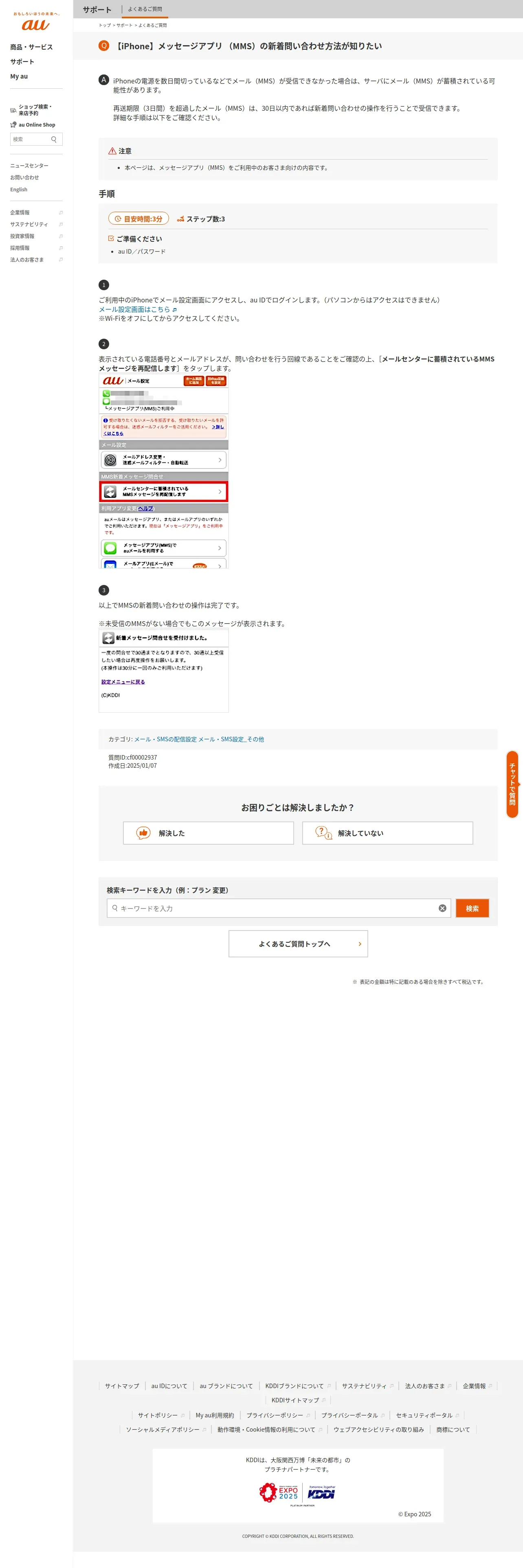
Task: Click the mail settings screenshot in step 2
Action: pos(164,471)
